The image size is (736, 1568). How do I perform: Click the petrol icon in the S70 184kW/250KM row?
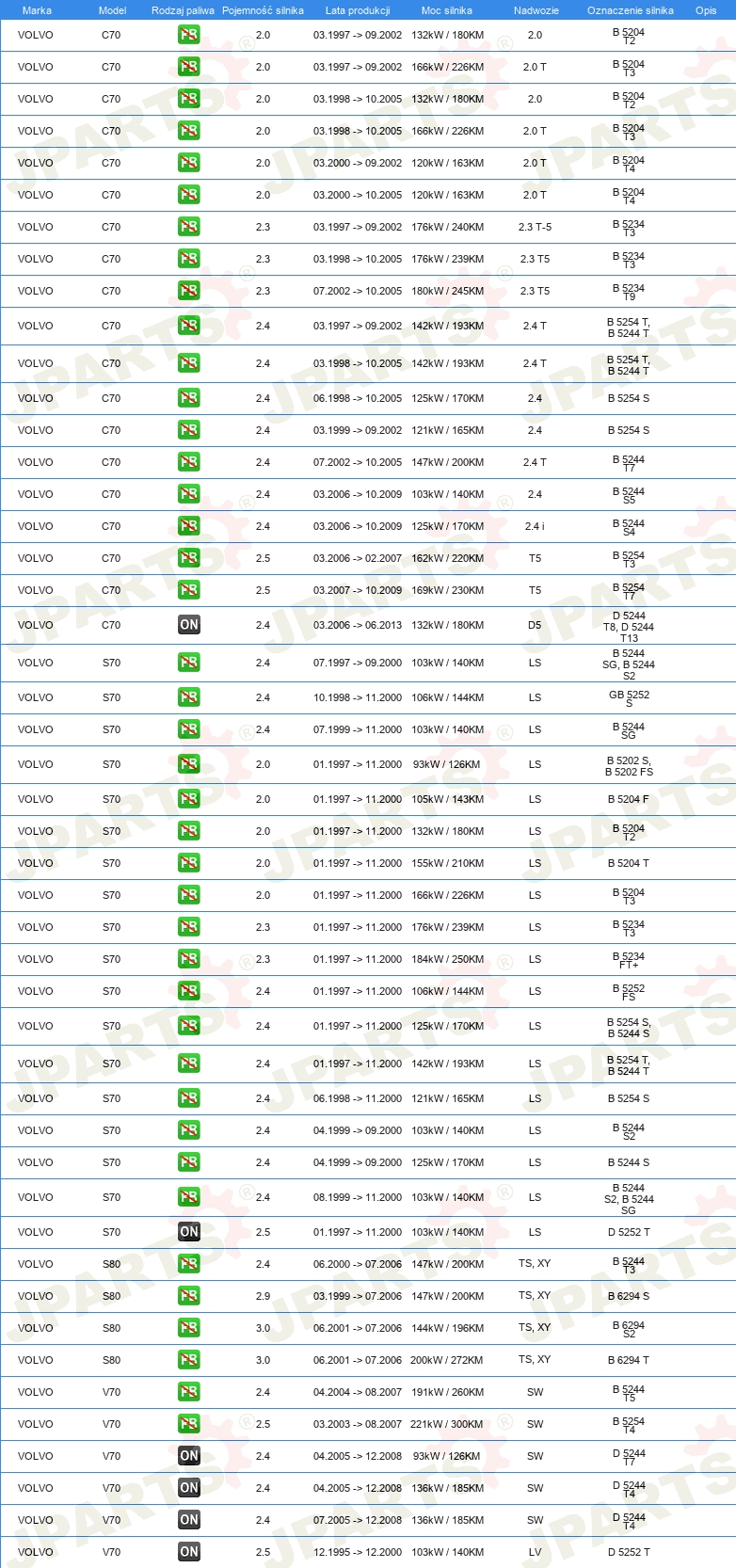point(189,959)
